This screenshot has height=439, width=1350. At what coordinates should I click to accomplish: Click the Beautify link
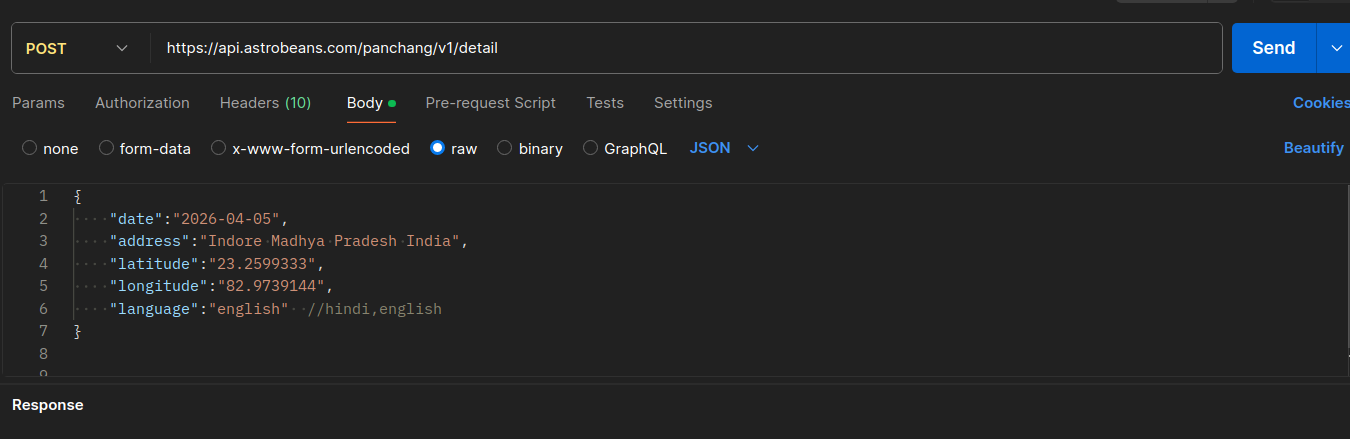point(1313,148)
